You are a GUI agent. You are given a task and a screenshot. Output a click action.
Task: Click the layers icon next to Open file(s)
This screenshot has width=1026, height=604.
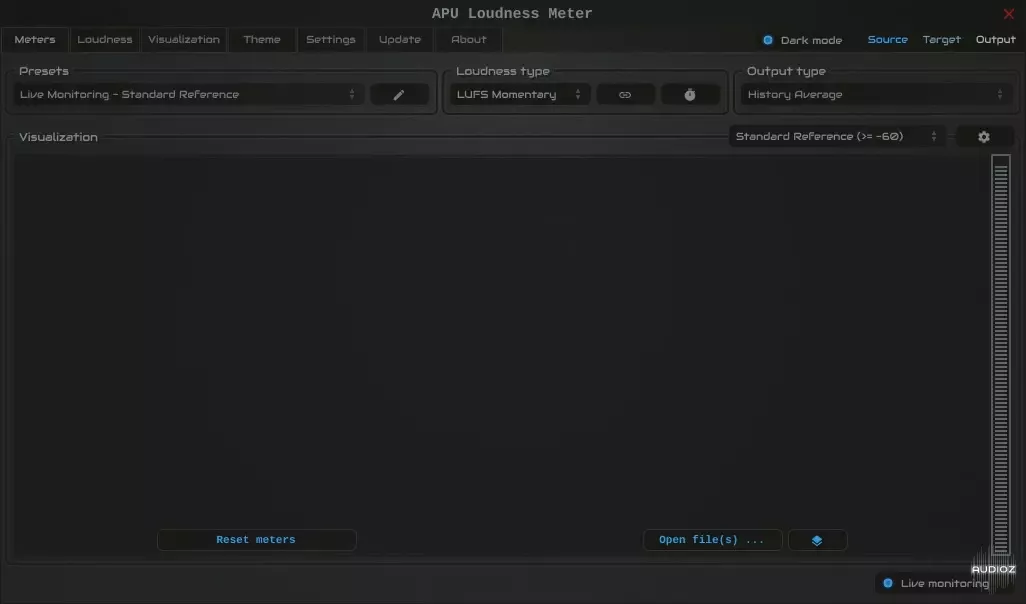pyautogui.click(x=817, y=540)
